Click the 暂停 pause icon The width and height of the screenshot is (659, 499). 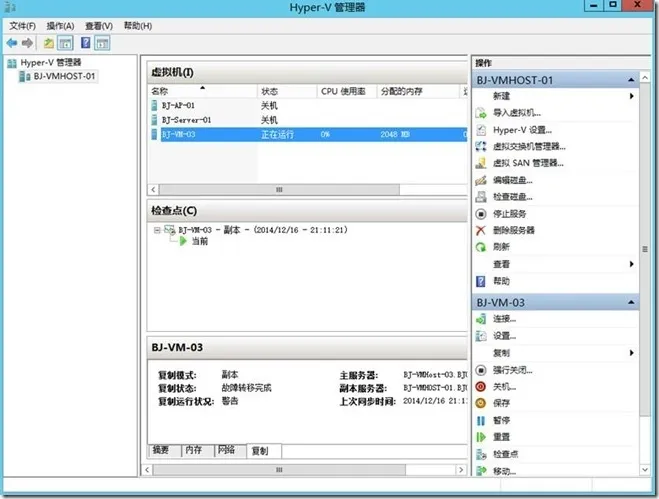pyautogui.click(x=481, y=420)
